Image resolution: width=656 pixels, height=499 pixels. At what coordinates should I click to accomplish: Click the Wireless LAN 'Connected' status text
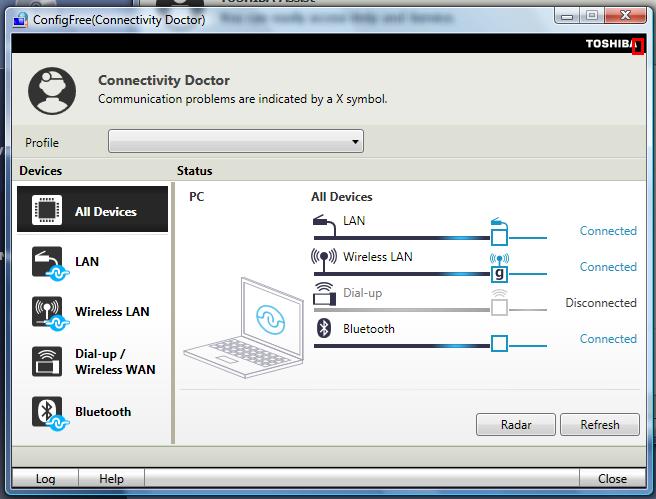click(x=608, y=267)
